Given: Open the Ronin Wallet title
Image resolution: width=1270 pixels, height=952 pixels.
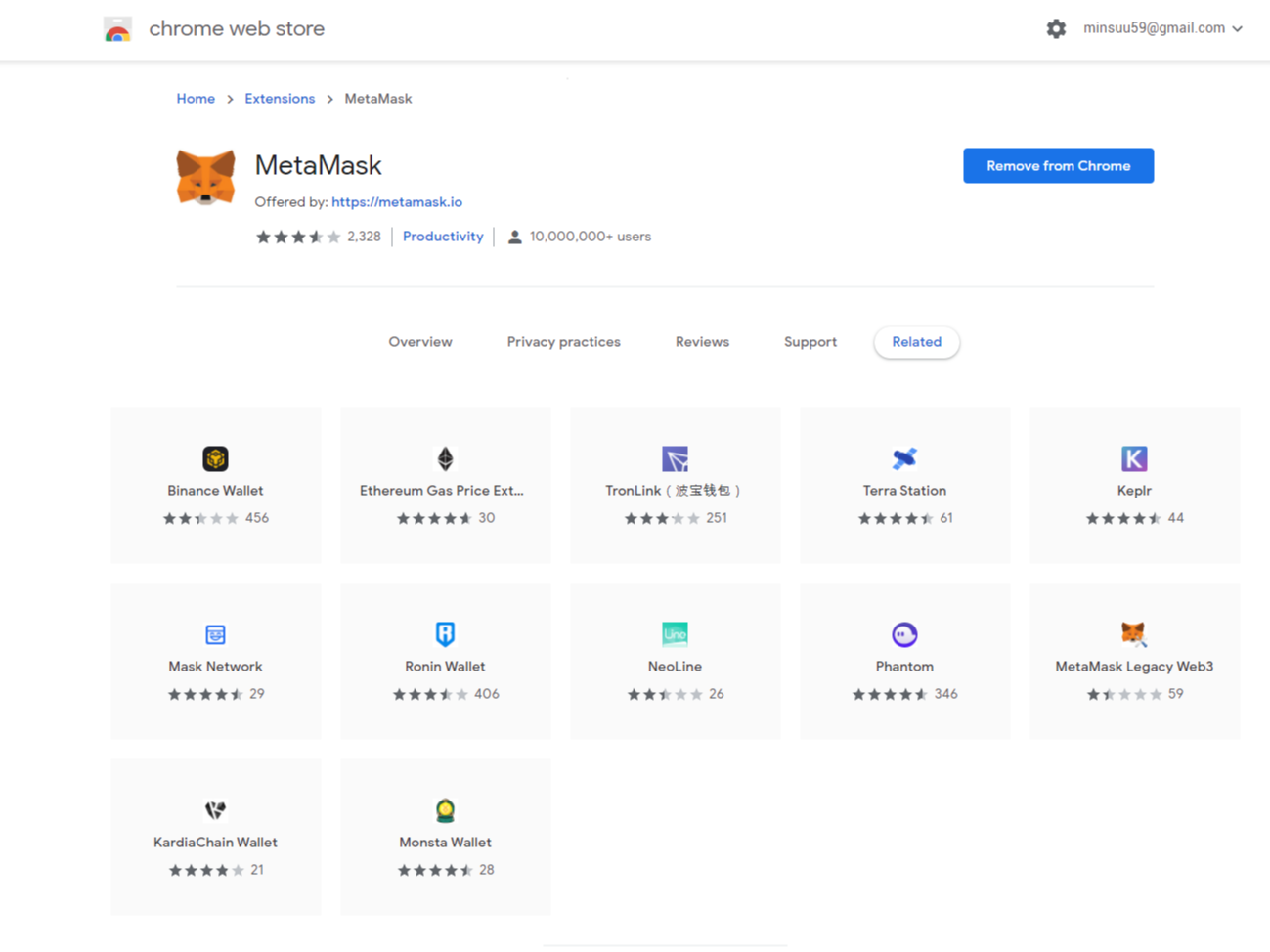Looking at the screenshot, I should point(445,667).
